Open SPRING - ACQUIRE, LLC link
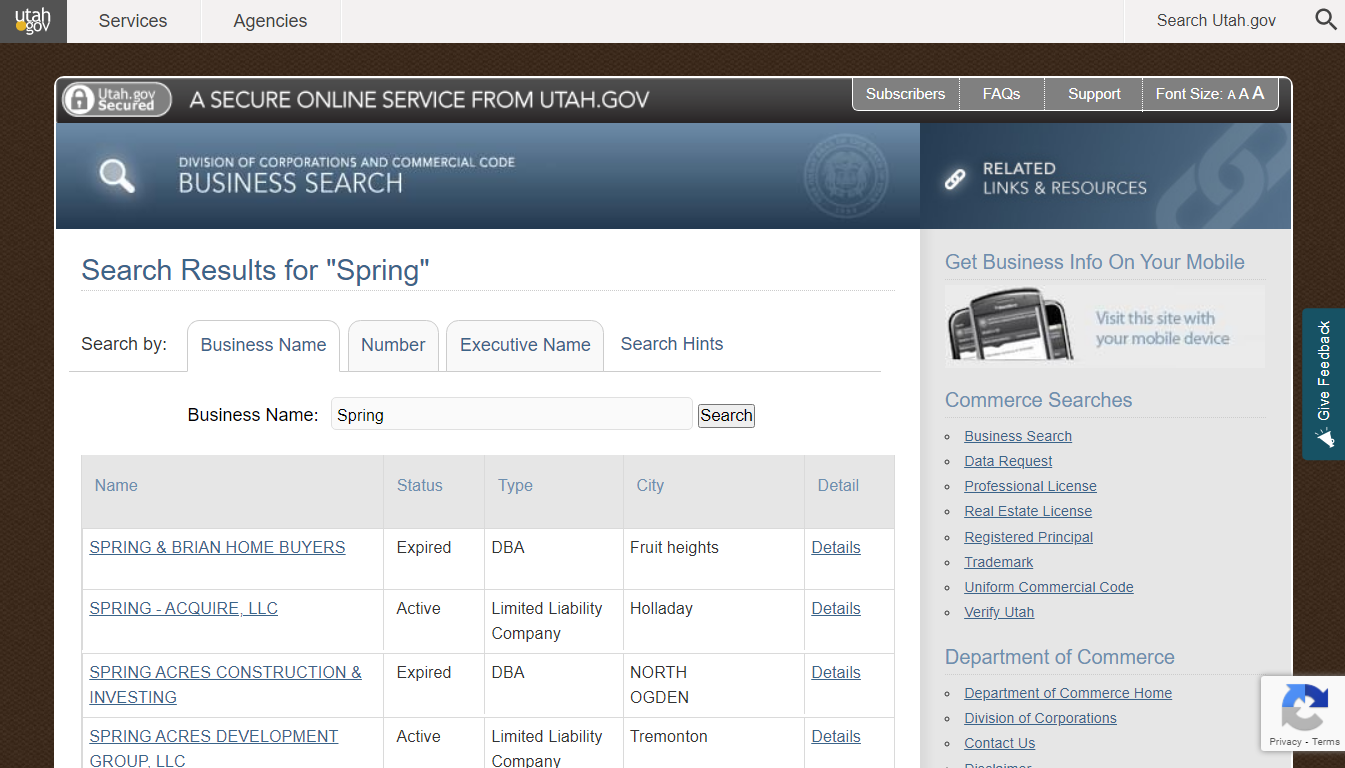This screenshot has height=768, width=1345. 183,609
